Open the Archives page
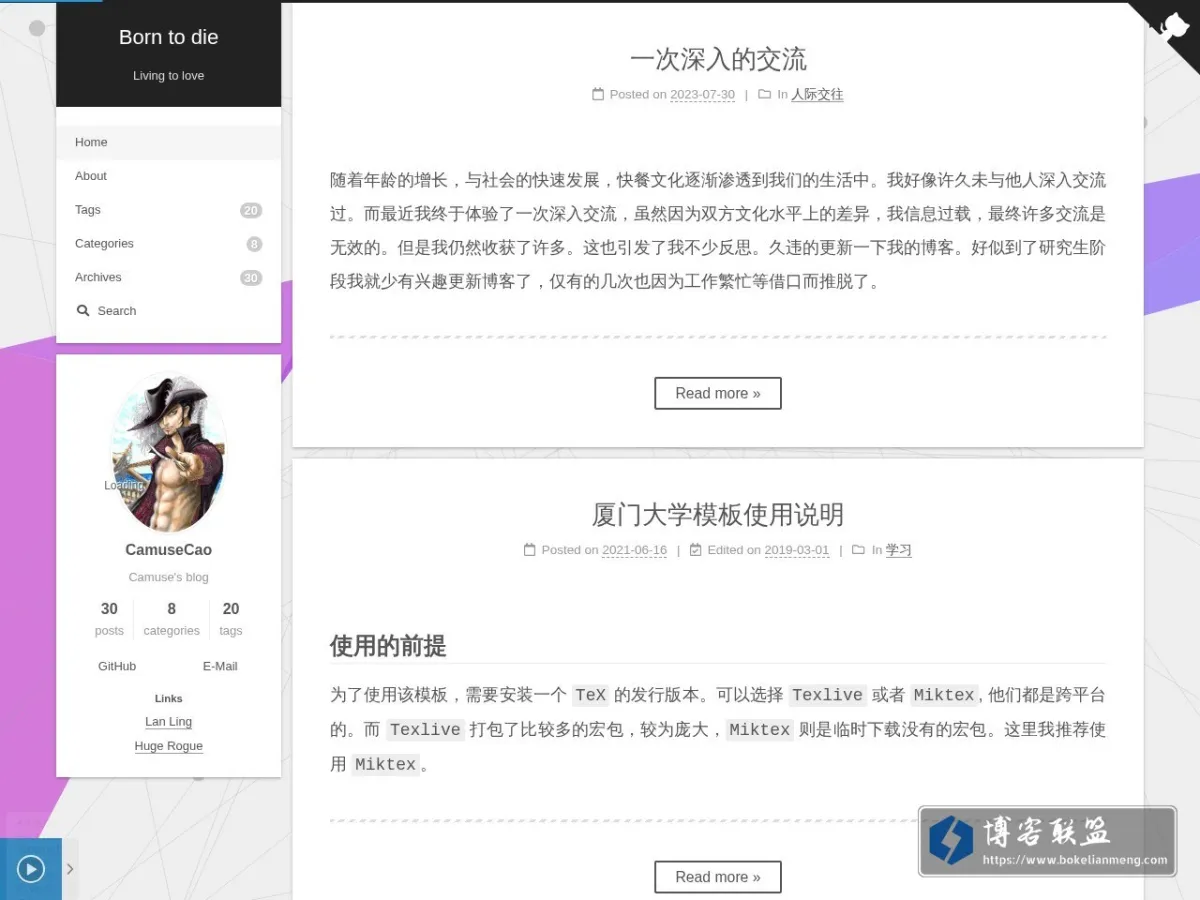This screenshot has height=900, width=1200. coord(168,278)
